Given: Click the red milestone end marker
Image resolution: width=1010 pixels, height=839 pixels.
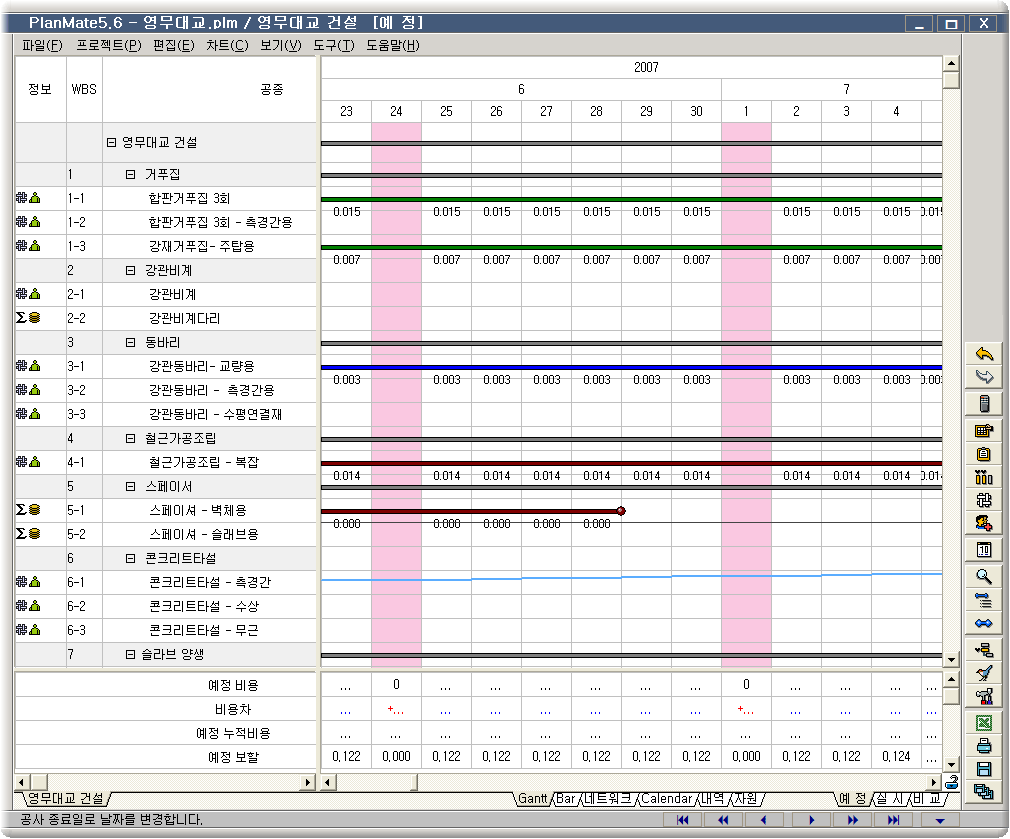Looking at the screenshot, I should click(621, 511).
